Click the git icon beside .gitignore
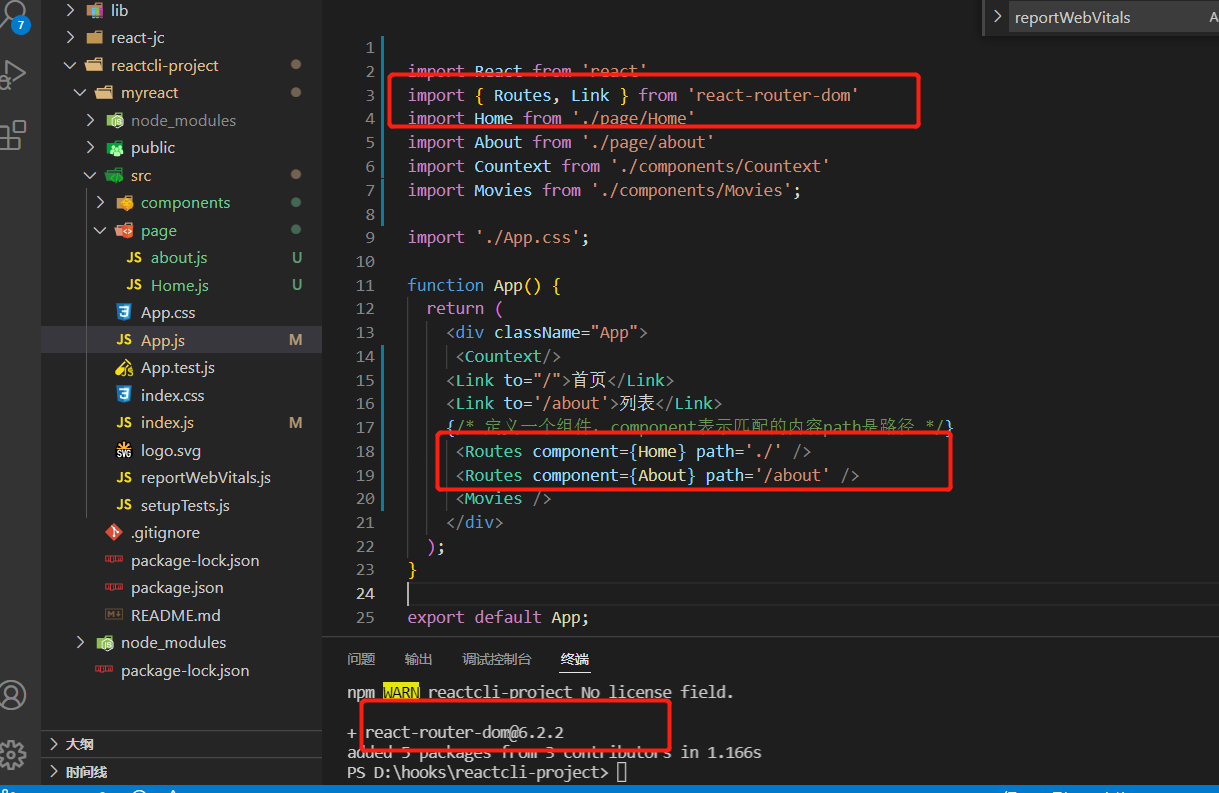 [114, 533]
